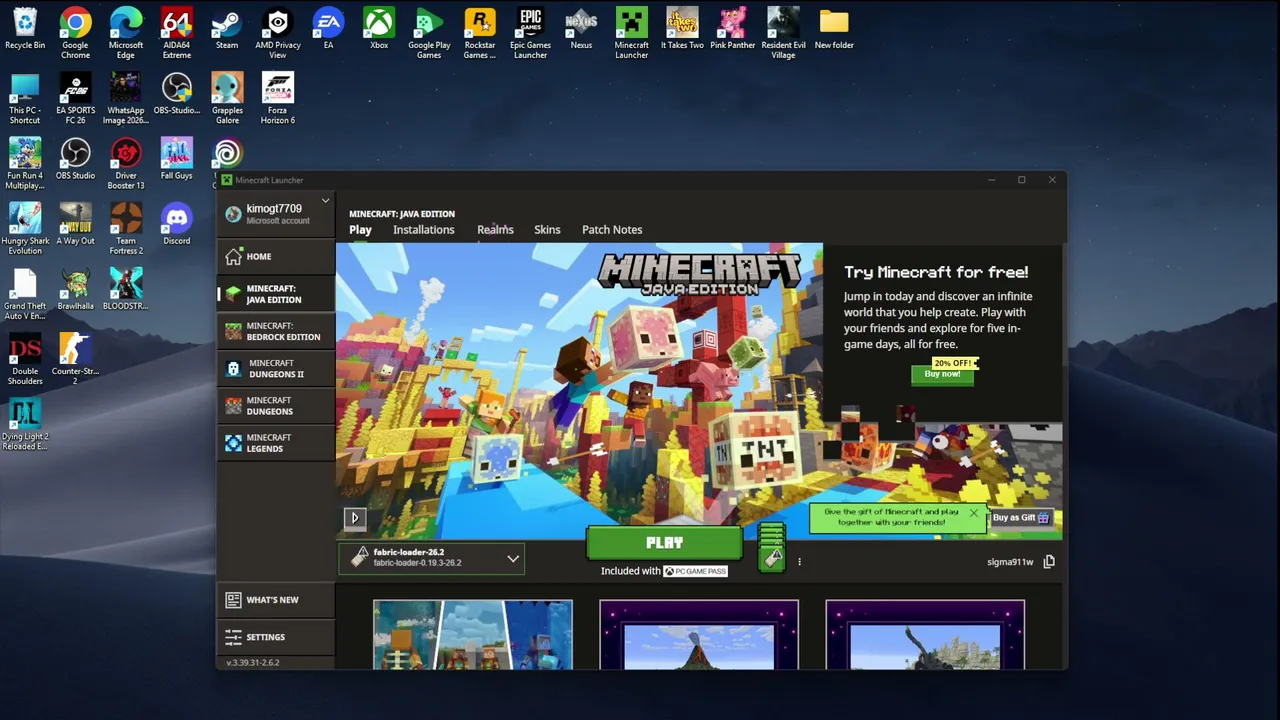Select the Discord desktop shortcut

click(177, 225)
